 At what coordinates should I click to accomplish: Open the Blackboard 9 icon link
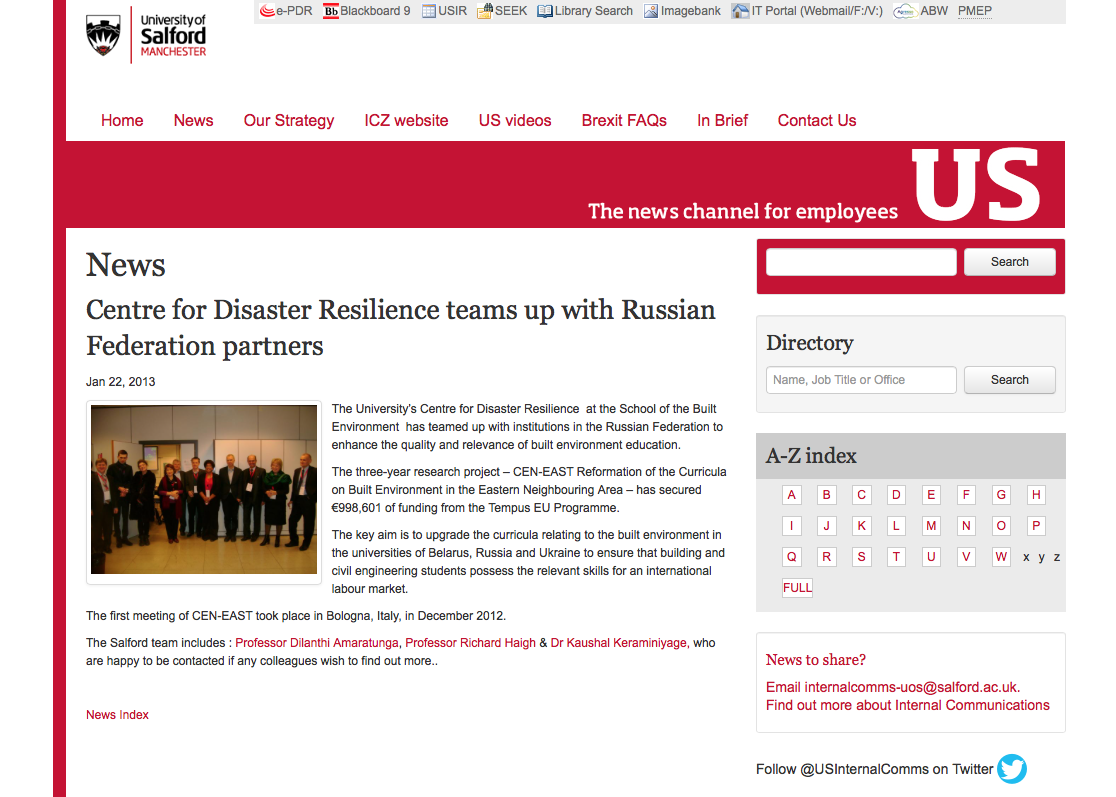tap(331, 11)
